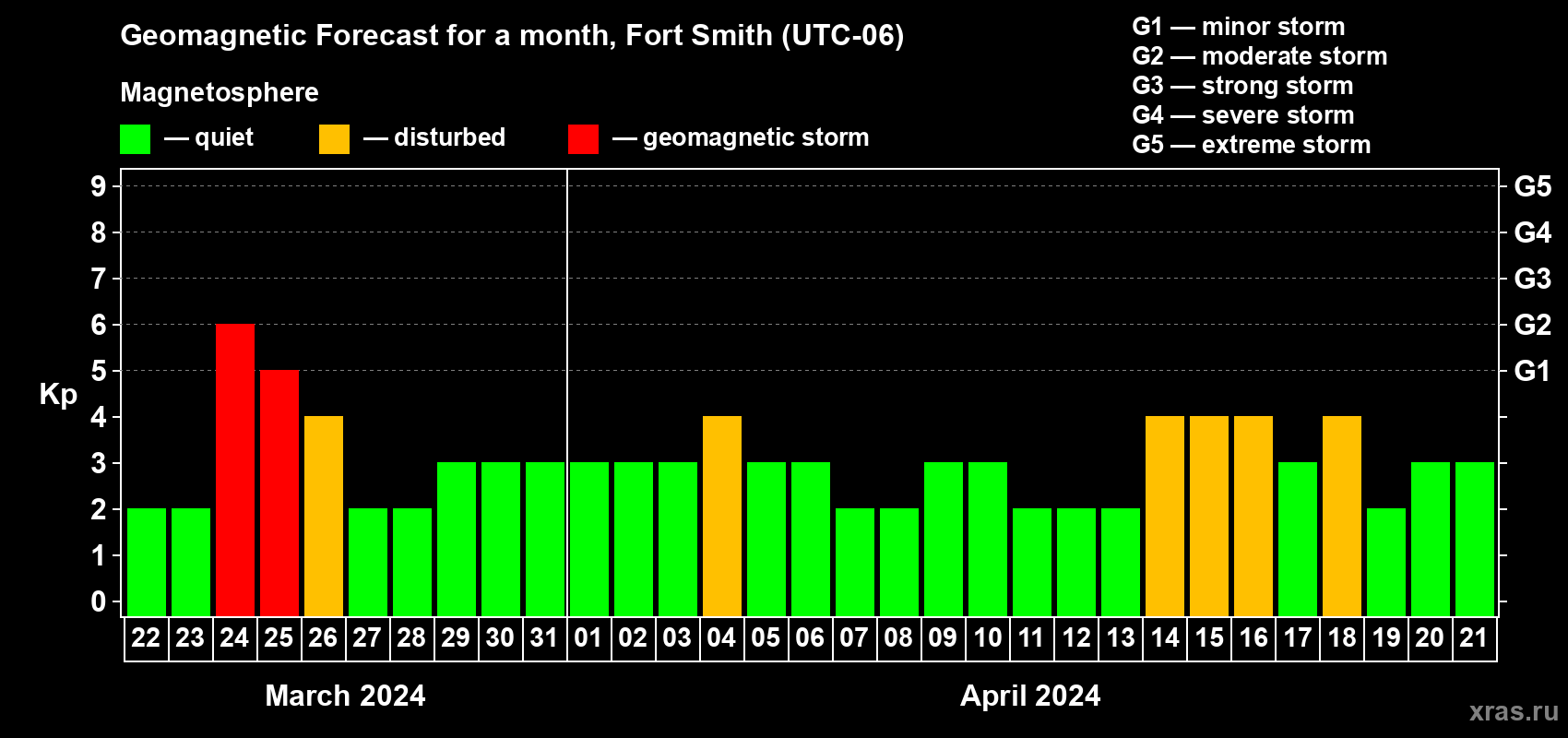Select the orange bar for April 18

click(x=1342, y=516)
